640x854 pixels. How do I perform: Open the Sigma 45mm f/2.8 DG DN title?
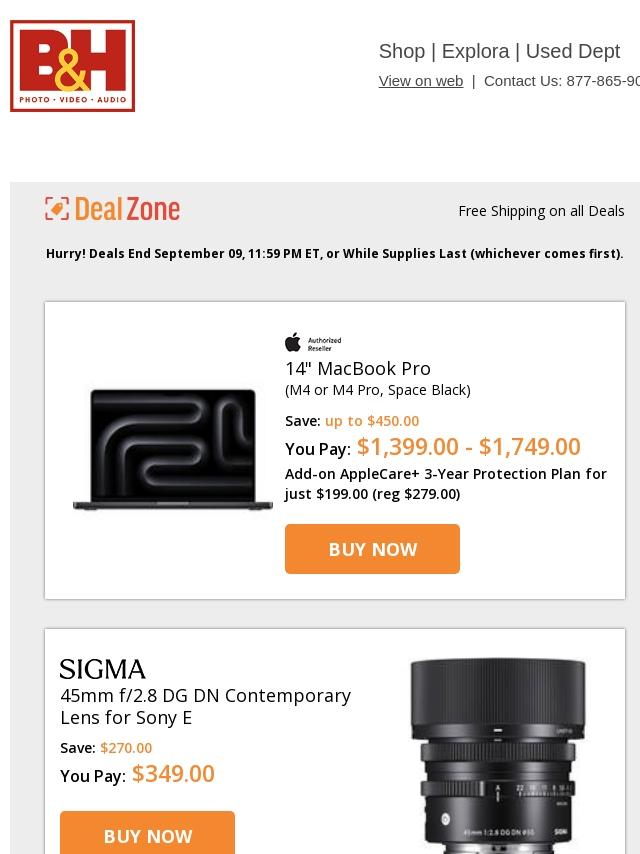click(x=205, y=706)
